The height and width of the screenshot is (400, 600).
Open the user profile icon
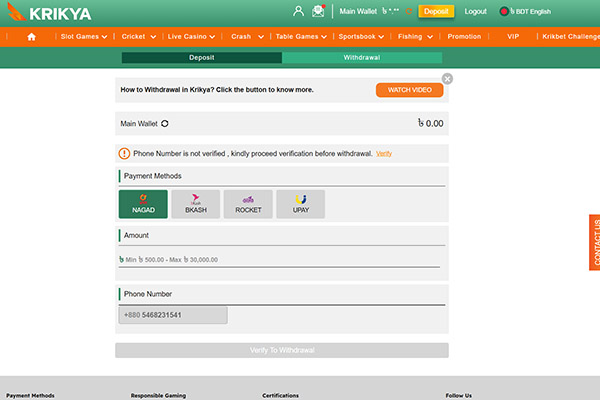click(x=298, y=11)
